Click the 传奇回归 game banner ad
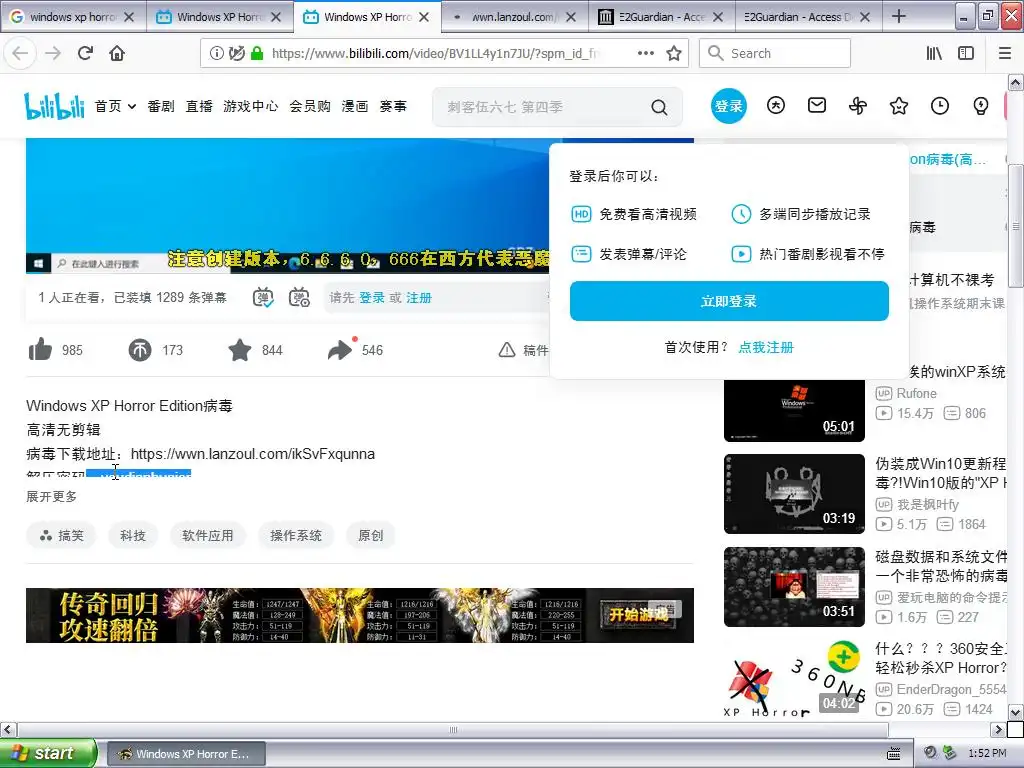The image size is (1024, 768). pos(360,615)
